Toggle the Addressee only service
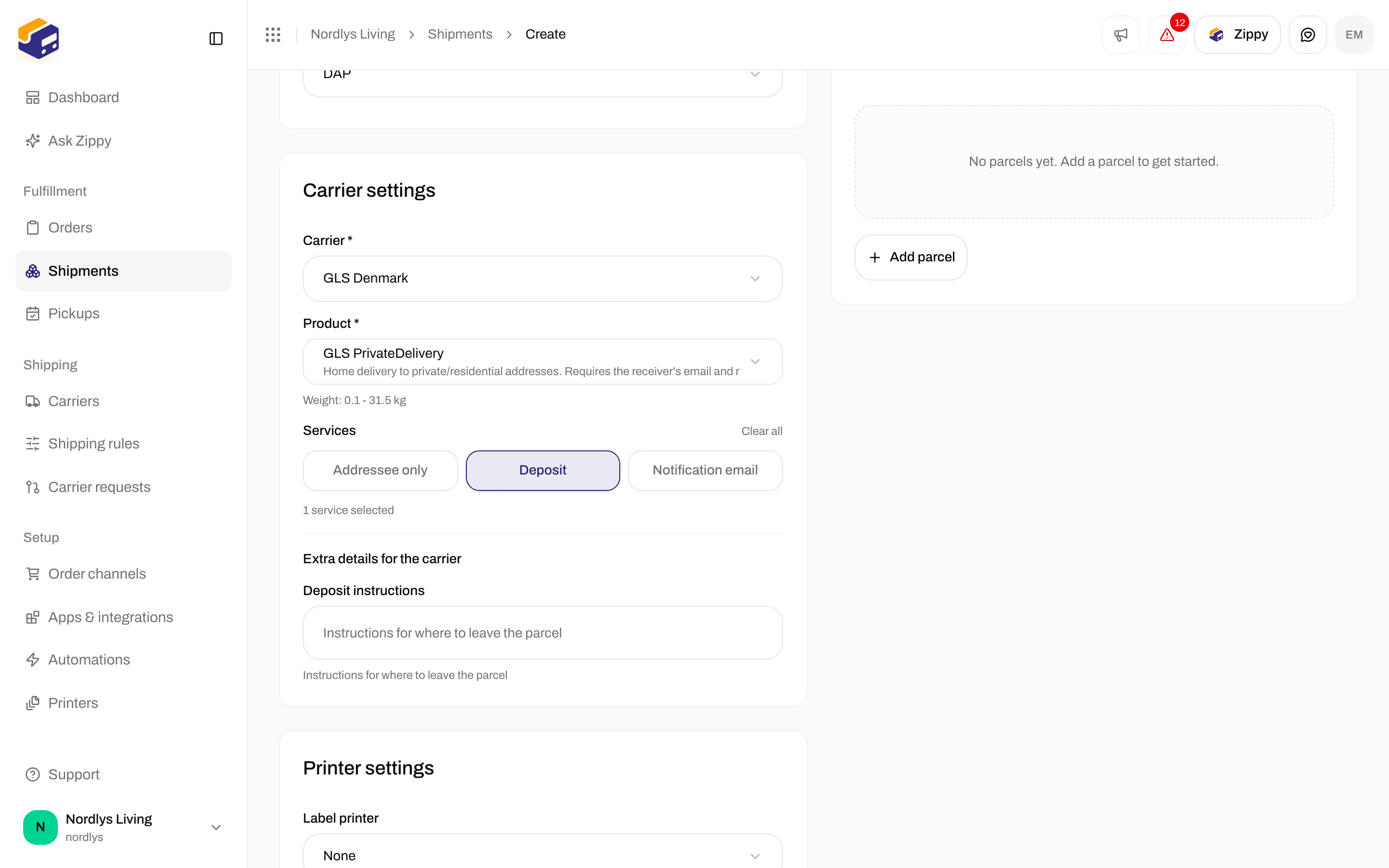This screenshot has height=868, width=1389. [x=380, y=470]
